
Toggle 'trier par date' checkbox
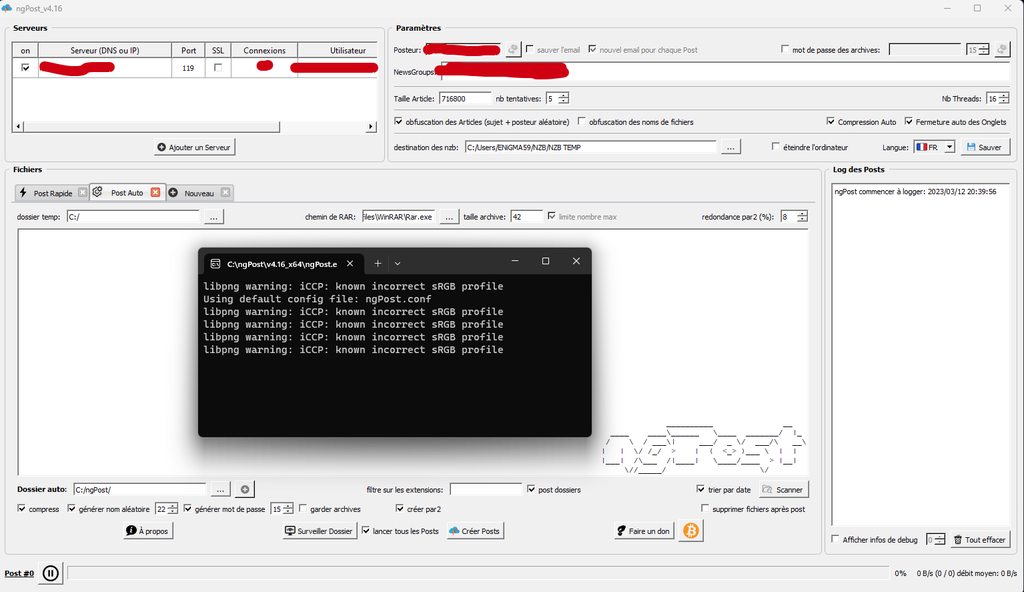tap(701, 489)
